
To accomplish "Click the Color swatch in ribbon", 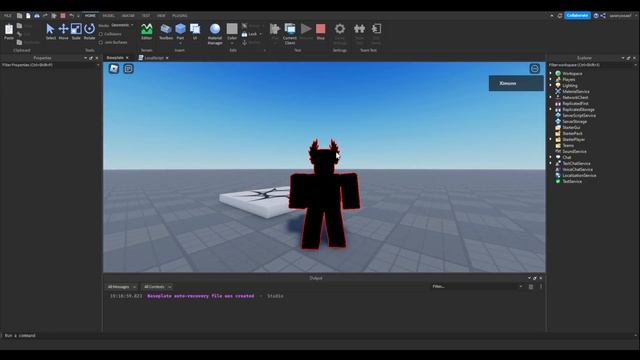I will [x=232, y=29].
